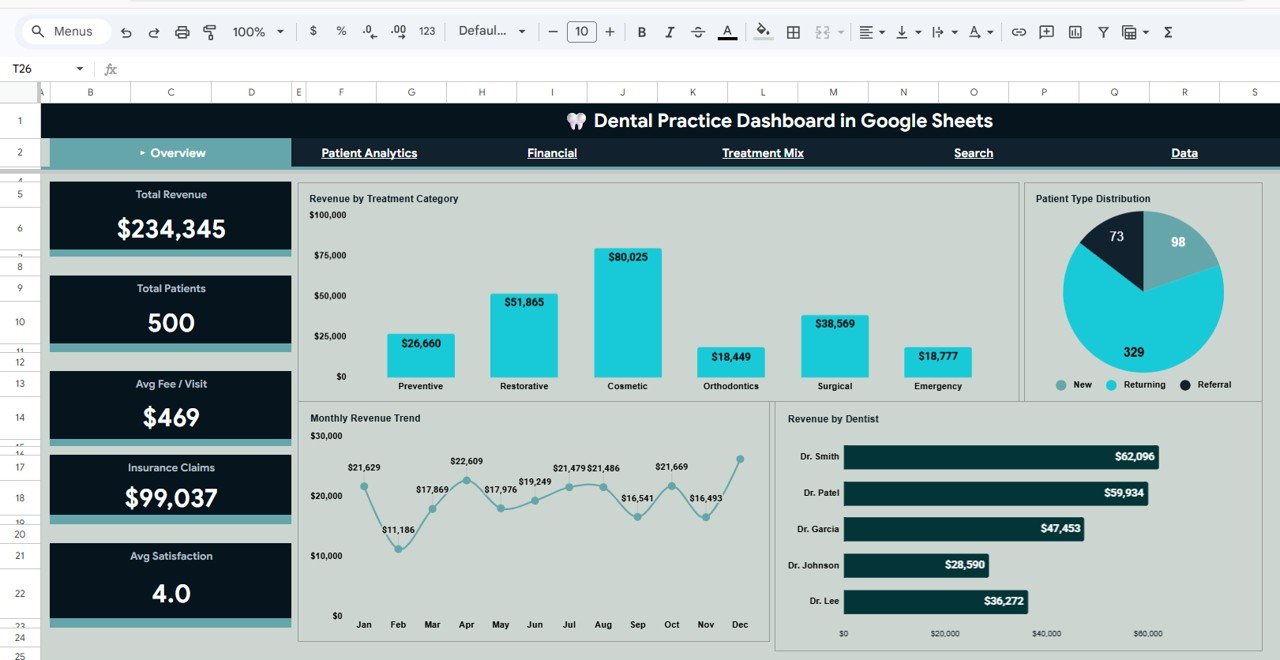Create a filter
Viewport: 1280px width, 660px height.
1103,32
